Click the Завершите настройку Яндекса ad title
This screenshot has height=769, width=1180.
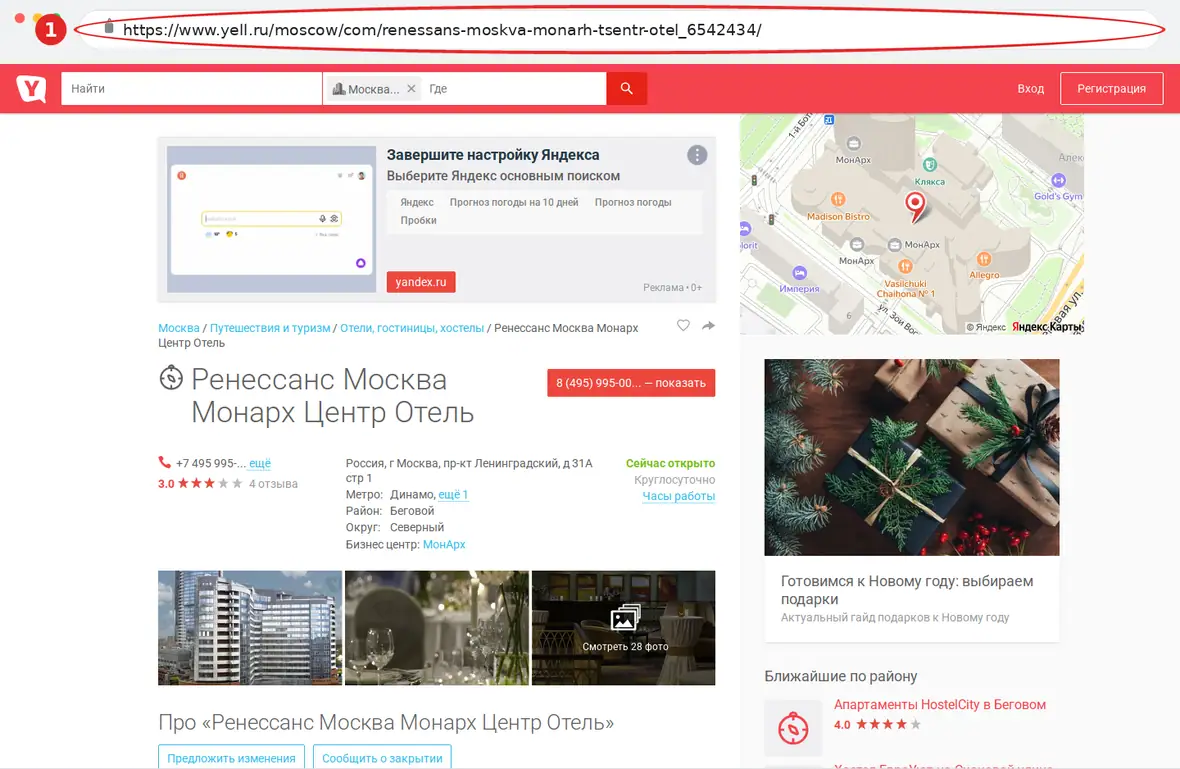493,155
